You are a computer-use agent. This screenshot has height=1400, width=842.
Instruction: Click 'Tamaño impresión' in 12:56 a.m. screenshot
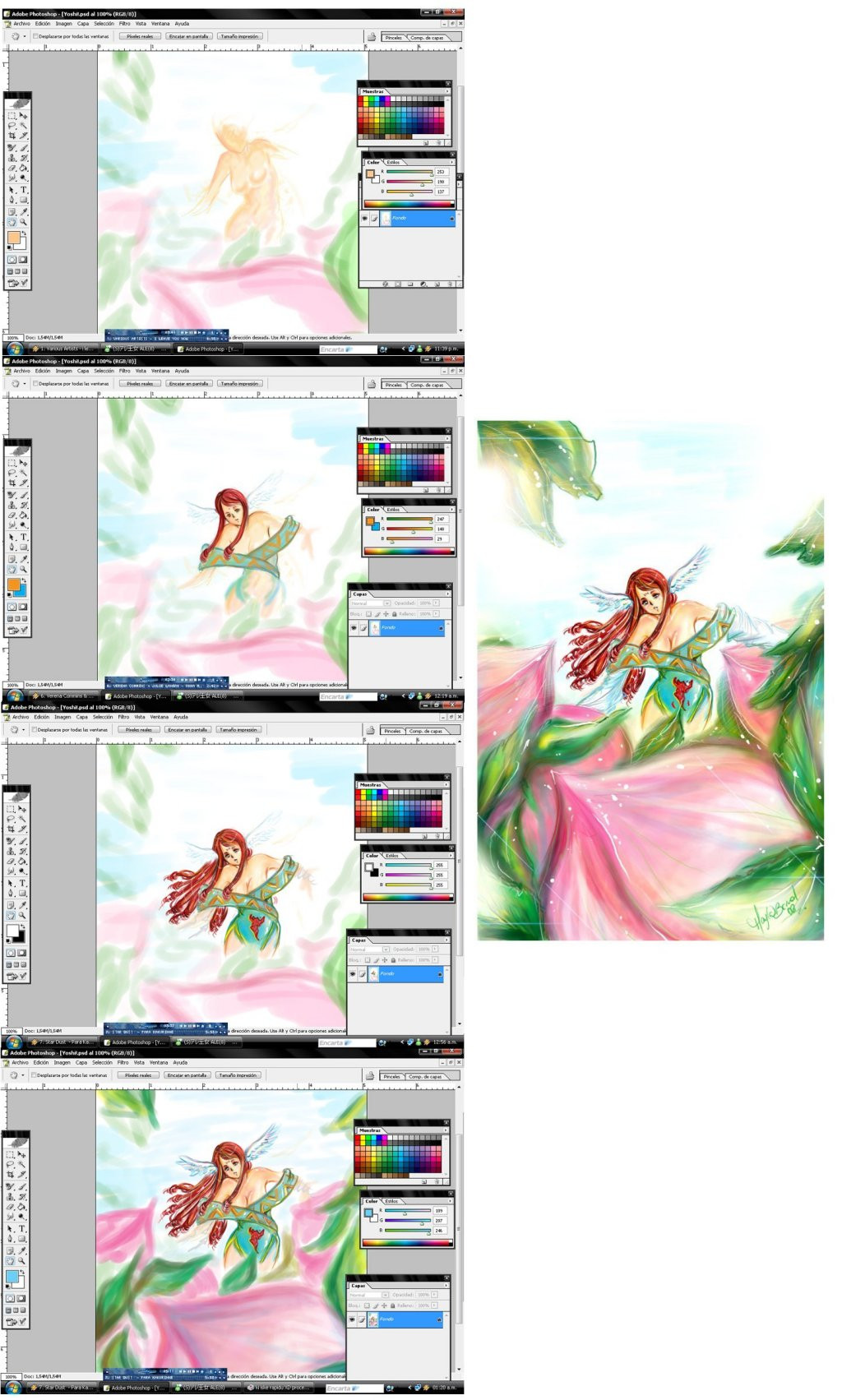pyautogui.click(x=238, y=729)
